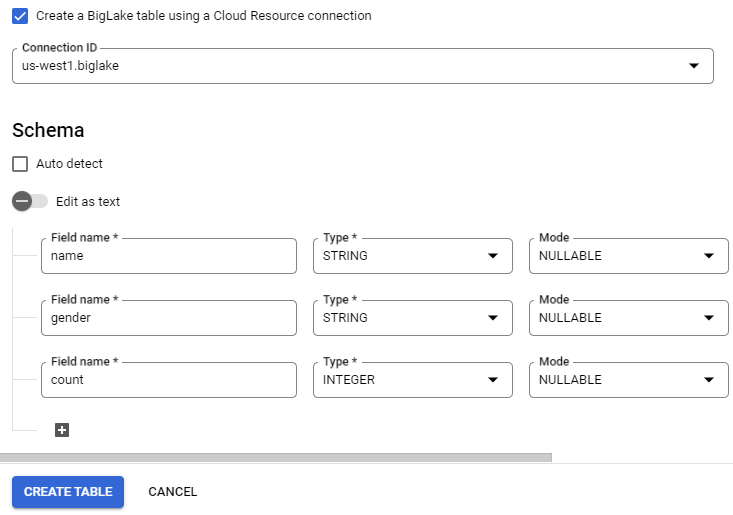Open Mode dropdown for gender field
Image resolution: width=733 pixels, height=515 pixels.
click(628, 318)
